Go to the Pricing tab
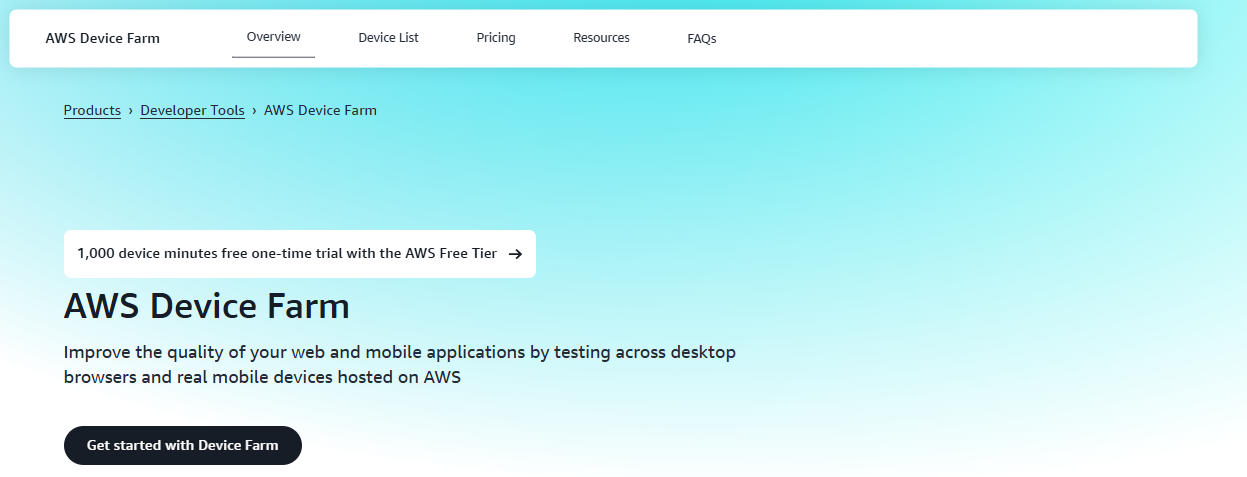Viewport: 1247px width, 477px height. (495, 38)
